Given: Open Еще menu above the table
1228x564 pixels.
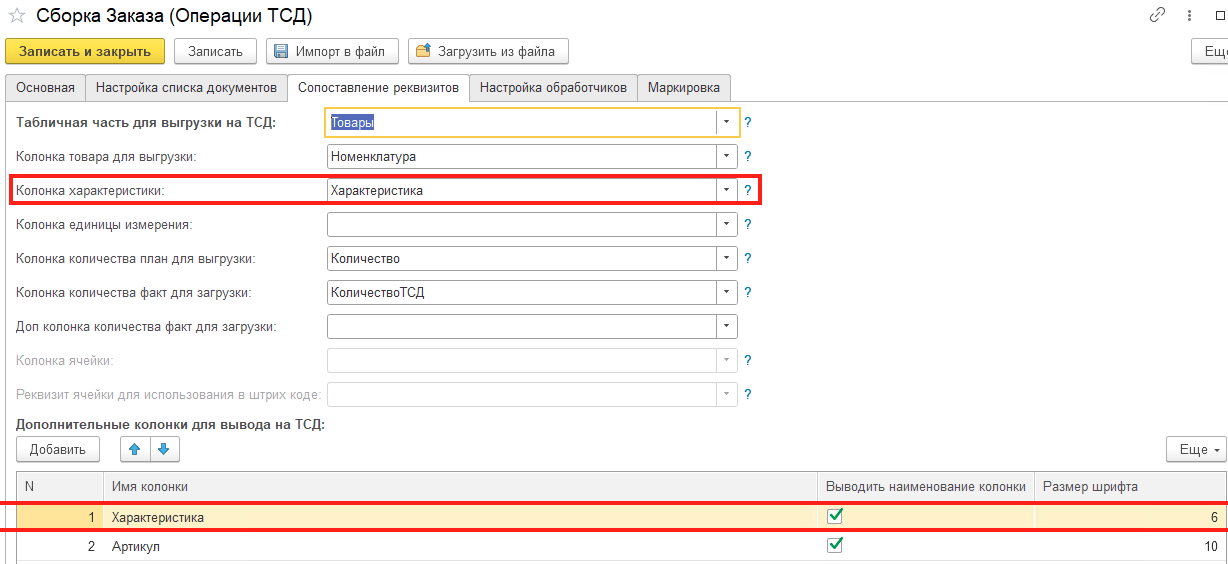Looking at the screenshot, I should coord(1196,450).
